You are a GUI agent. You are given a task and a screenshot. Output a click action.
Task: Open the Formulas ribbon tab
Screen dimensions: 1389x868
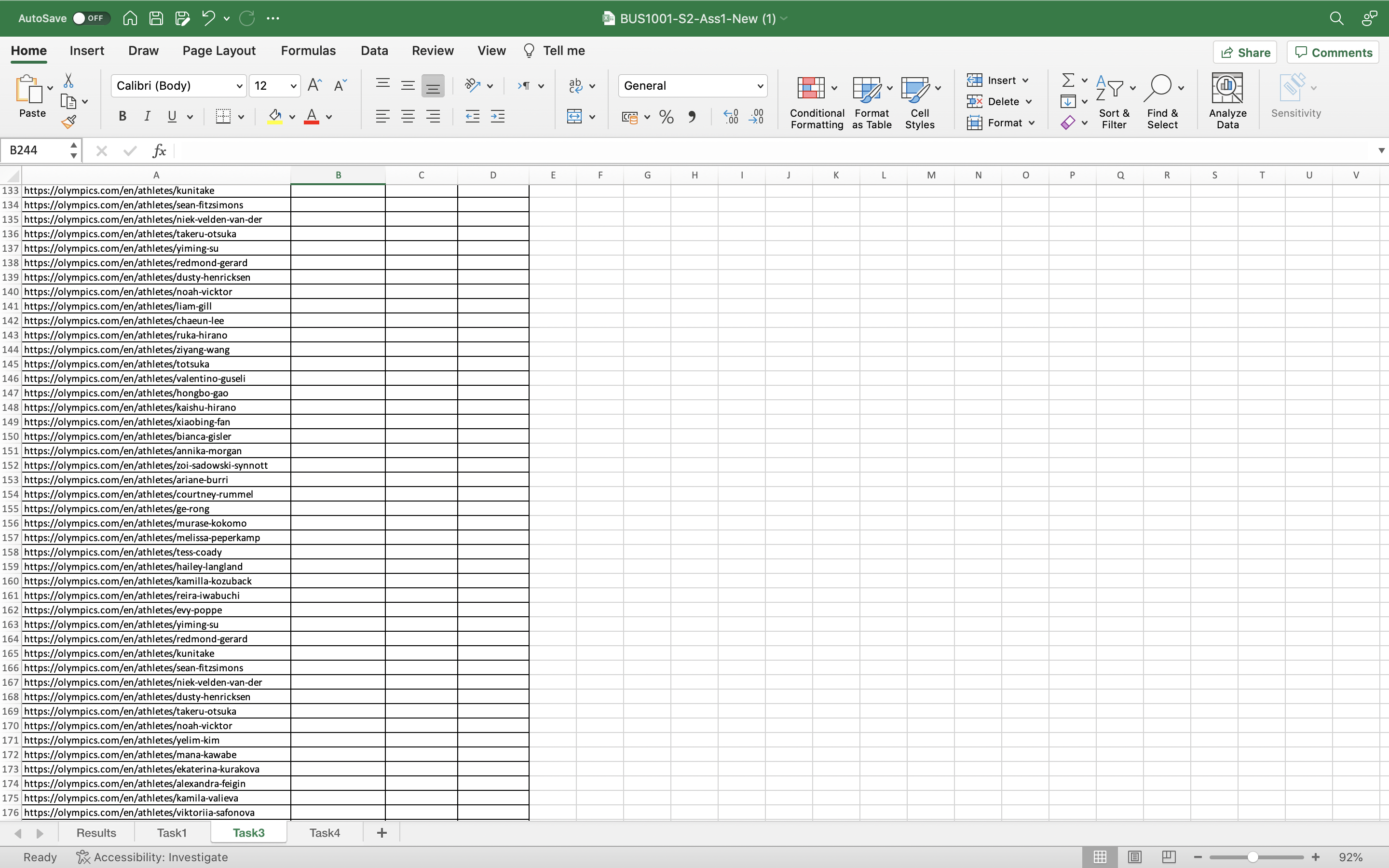click(x=308, y=51)
